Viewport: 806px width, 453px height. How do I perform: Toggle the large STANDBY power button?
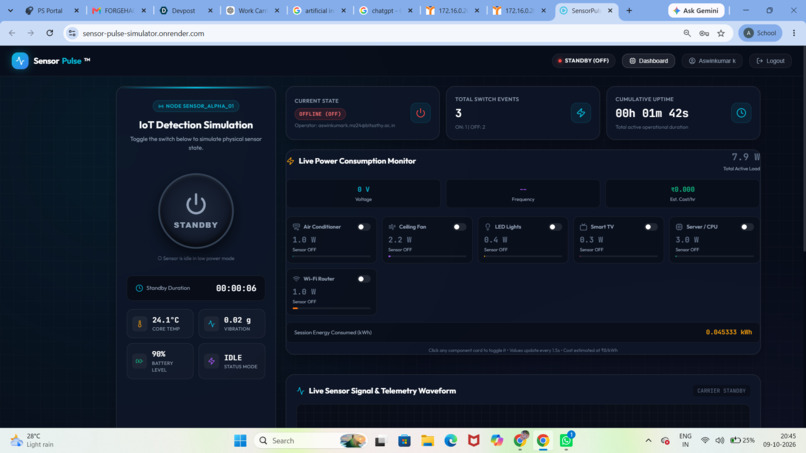196,211
